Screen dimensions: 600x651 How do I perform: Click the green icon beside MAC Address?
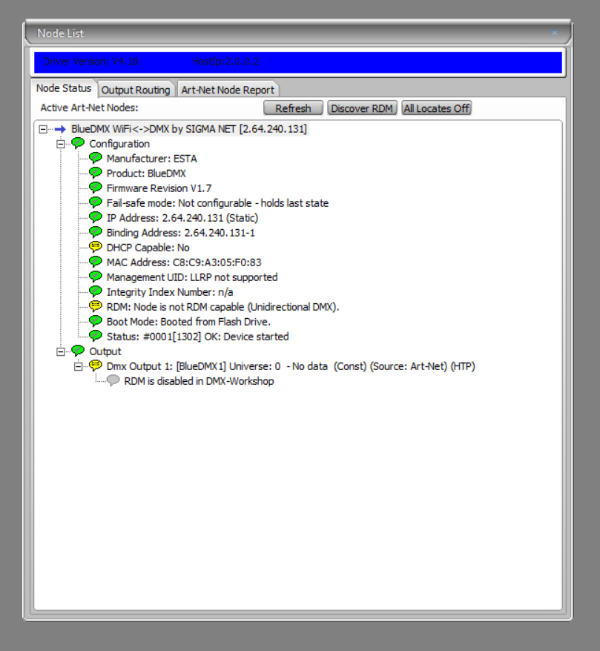[96, 262]
